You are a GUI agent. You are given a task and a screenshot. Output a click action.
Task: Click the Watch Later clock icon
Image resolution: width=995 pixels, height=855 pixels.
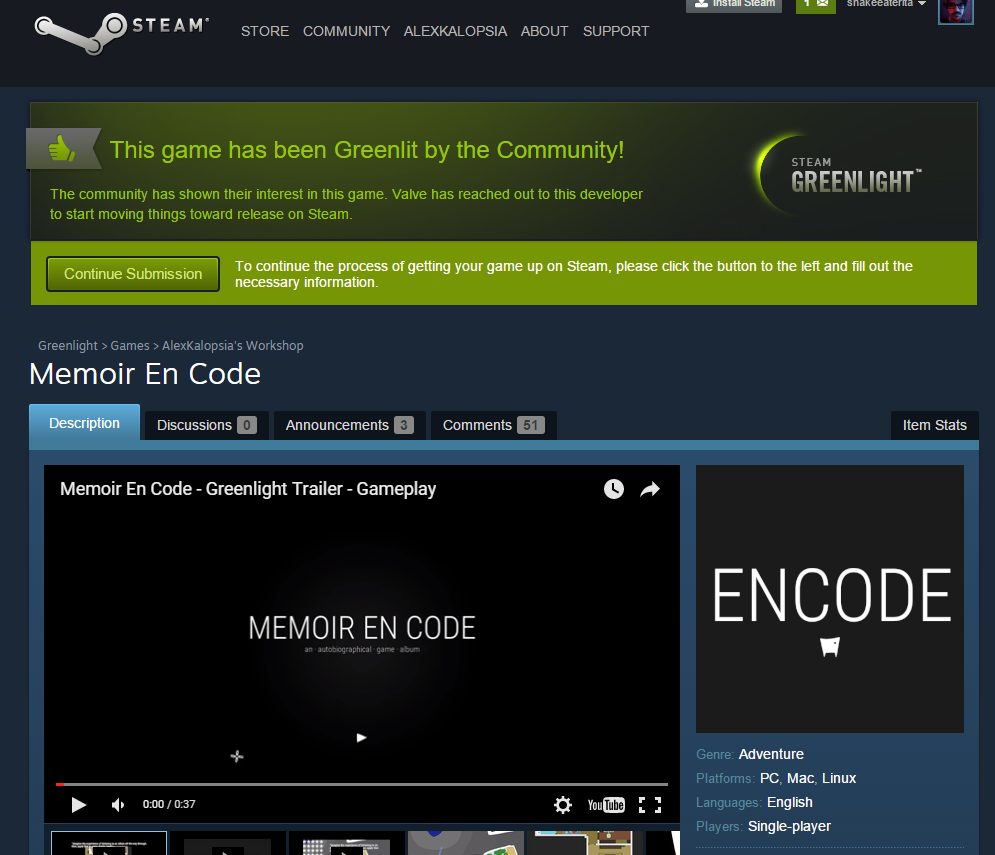click(614, 489)
